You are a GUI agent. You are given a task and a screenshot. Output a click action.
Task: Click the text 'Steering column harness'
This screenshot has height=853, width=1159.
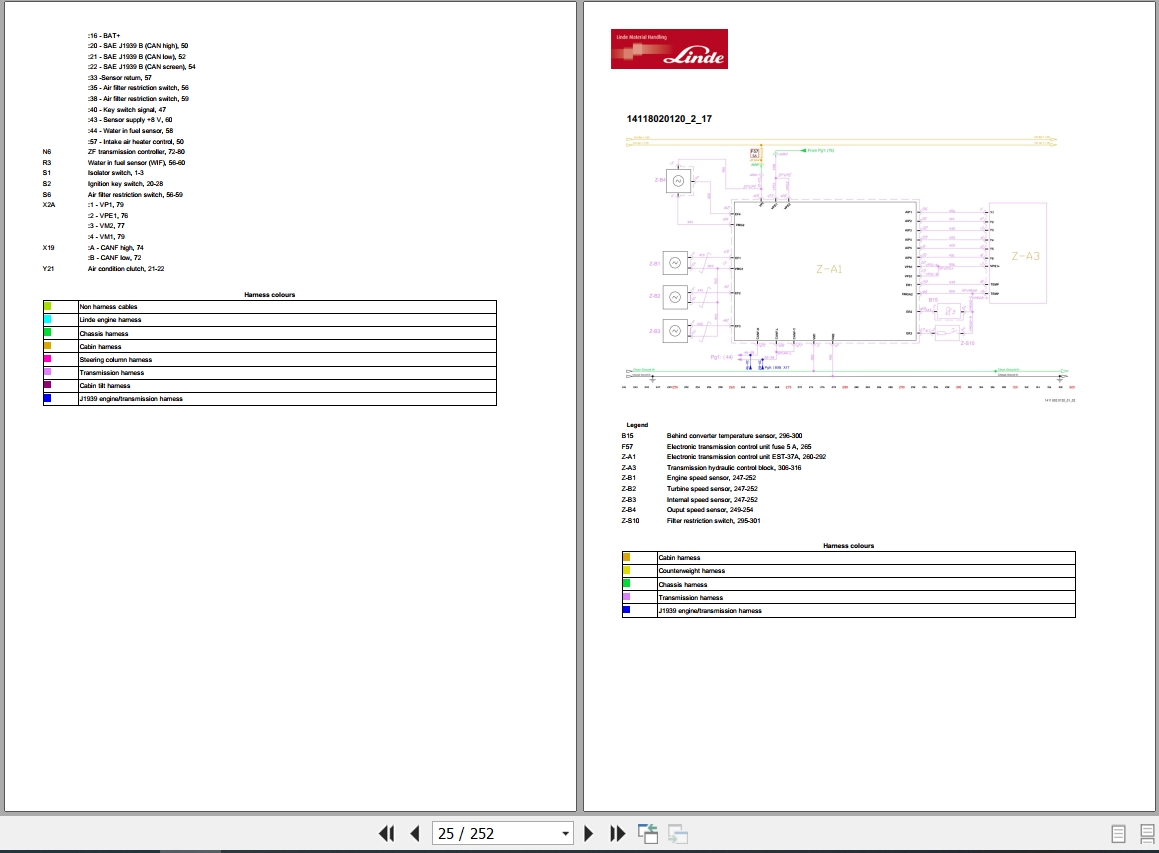(115, 360)
